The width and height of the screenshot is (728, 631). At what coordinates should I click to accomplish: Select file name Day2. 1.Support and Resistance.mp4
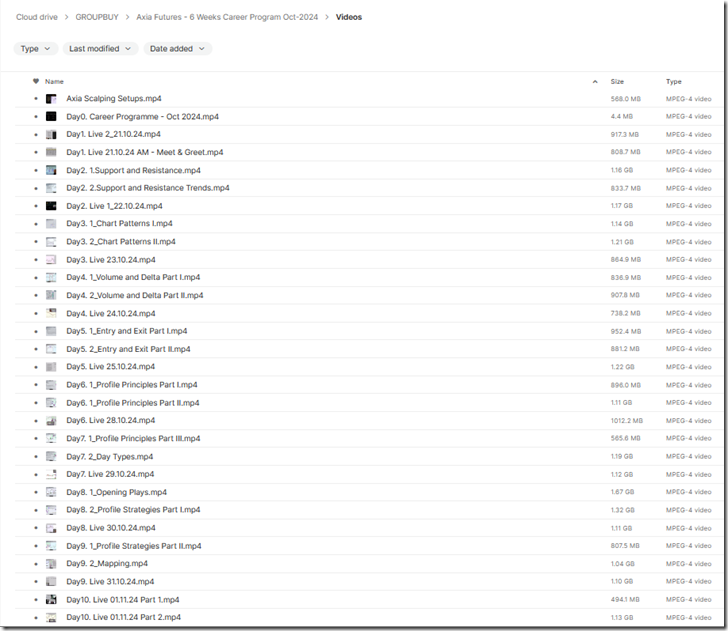[x=133, y=170]
